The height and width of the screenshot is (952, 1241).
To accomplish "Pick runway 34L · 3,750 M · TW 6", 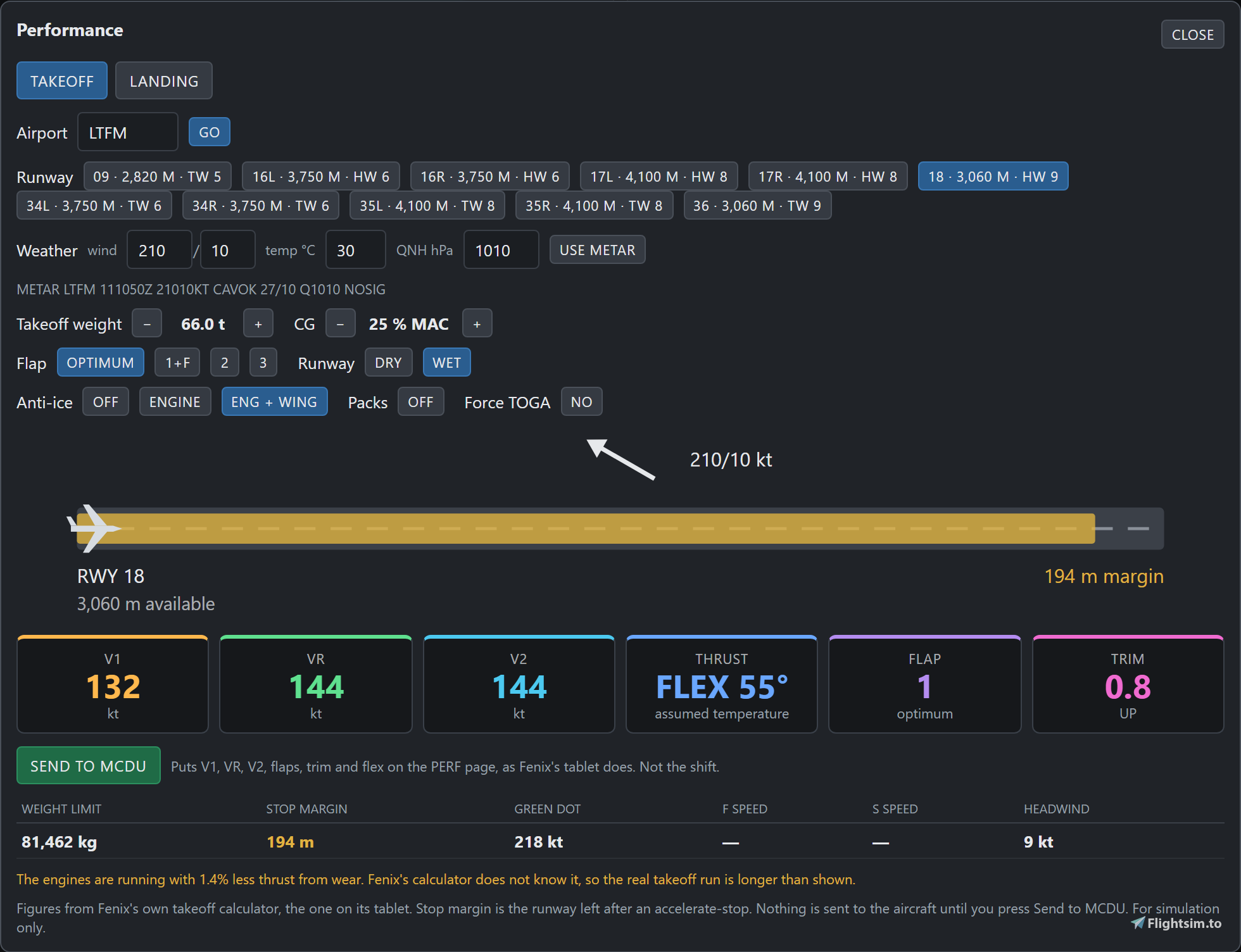I will point(94,206).
